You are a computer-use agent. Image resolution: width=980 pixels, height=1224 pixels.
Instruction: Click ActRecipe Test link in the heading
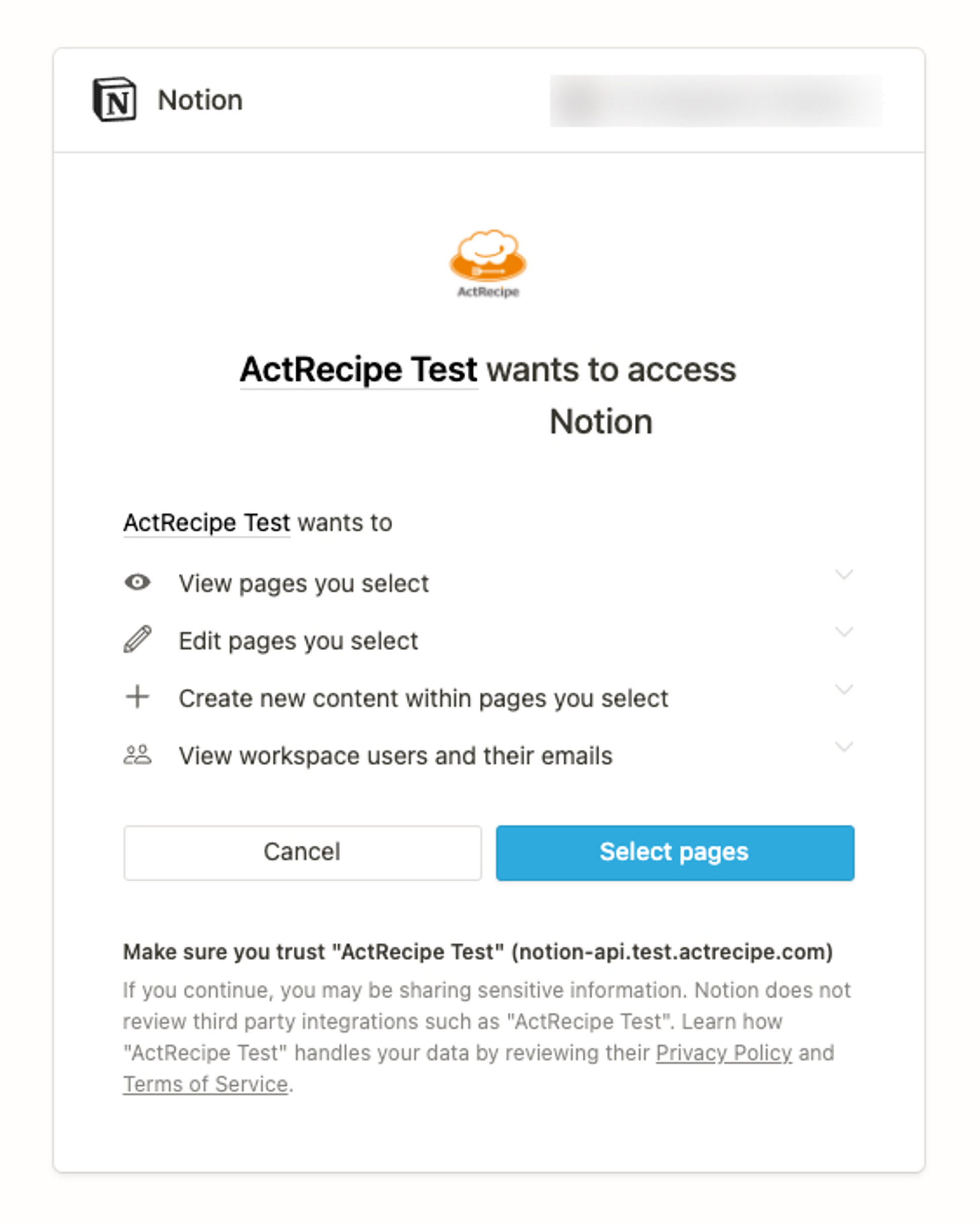358,370
